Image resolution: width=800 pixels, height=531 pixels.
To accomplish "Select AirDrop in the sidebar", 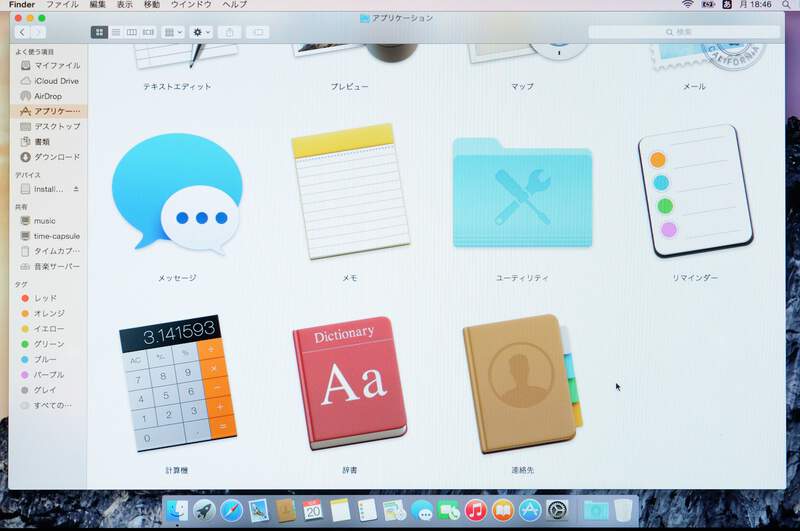I will pos(49,96).
